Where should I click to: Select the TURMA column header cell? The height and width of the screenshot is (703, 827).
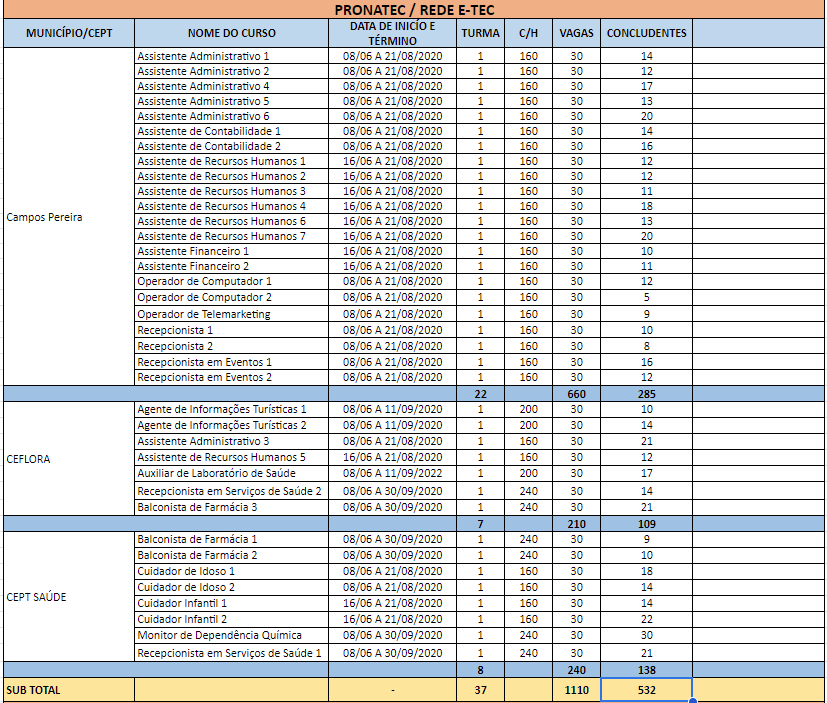pyautogui.click(x=480, y=33)
